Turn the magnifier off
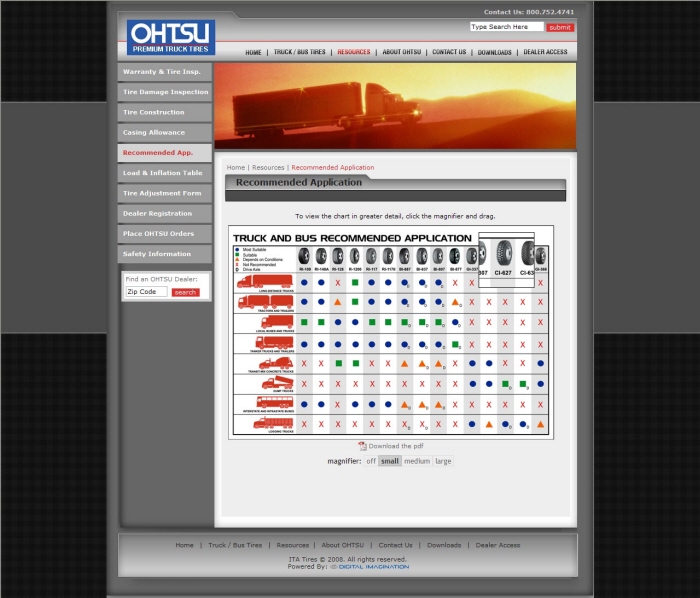The image size is (700, 598). (x=371, y=461)
